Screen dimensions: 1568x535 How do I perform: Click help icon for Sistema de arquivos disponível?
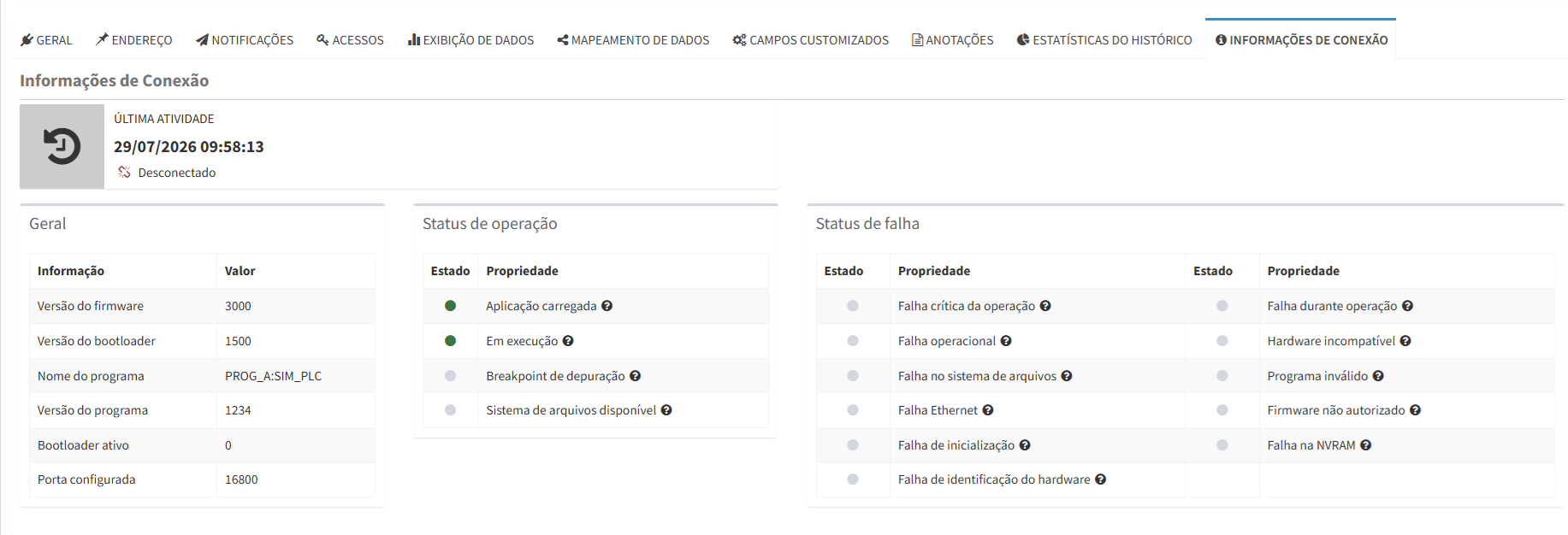pyautogui.click(x=666, y=410)
